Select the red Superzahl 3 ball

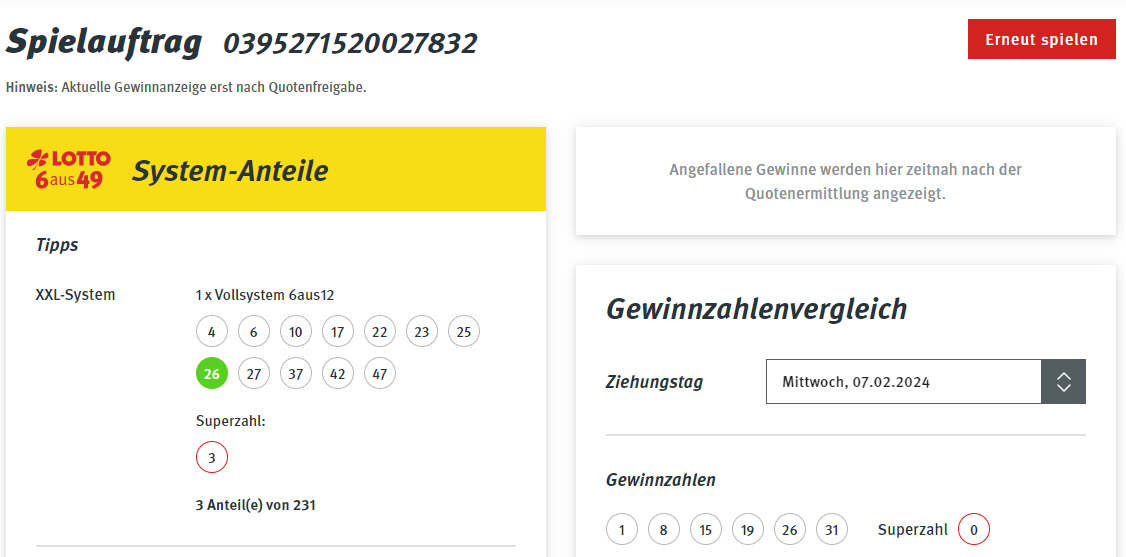click(212, 458)
